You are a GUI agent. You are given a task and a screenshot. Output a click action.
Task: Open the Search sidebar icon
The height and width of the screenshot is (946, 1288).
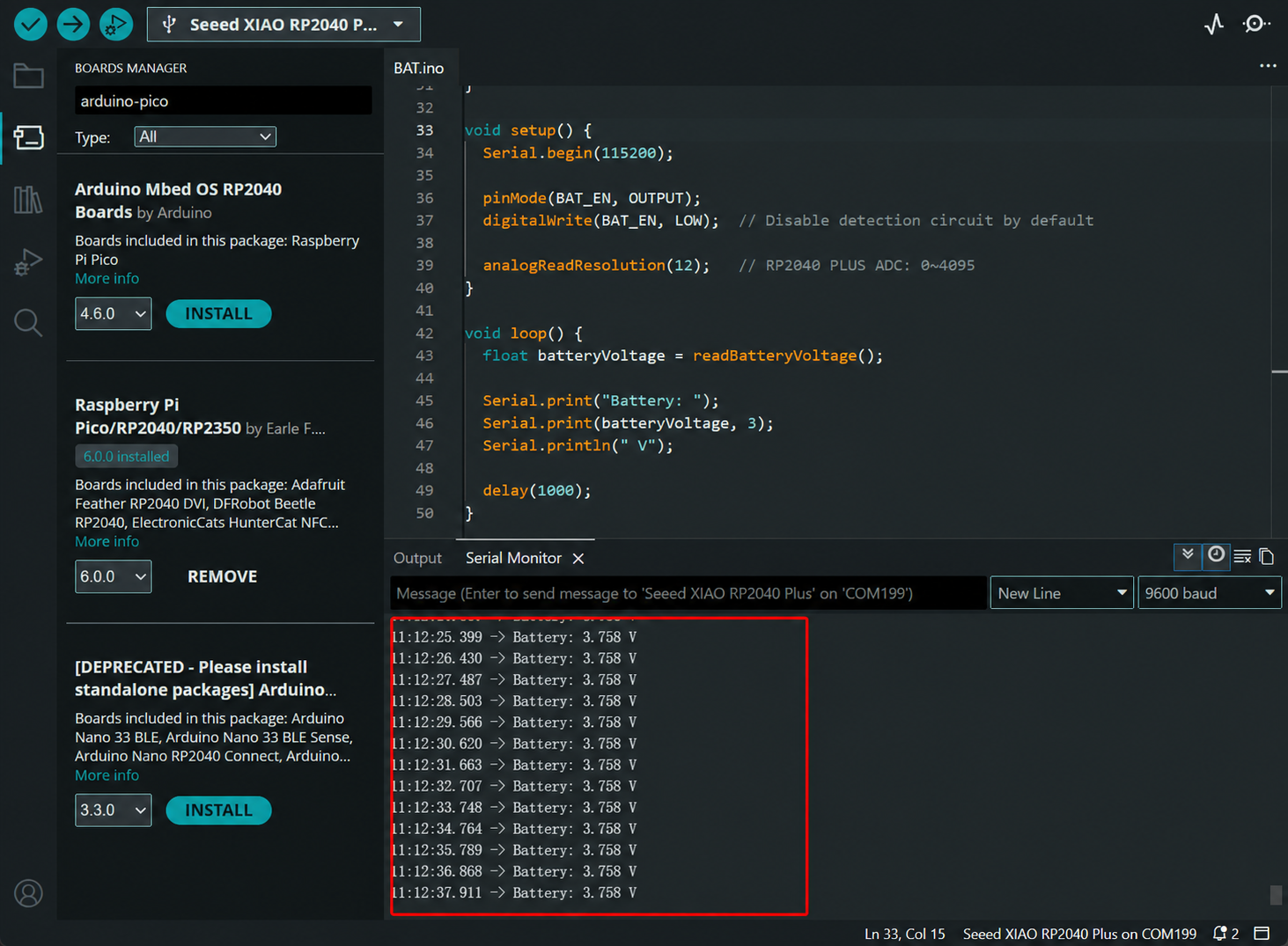[x=28, y=323]
